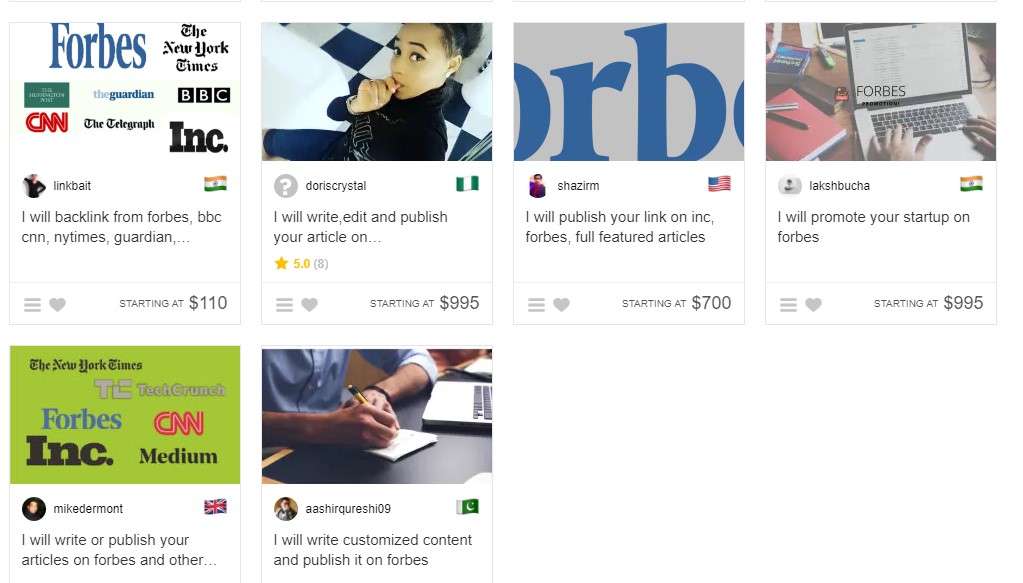The width and height of the screenshot is (1023, 583).
Task: Click the 5.0 star rating on doriscrystal's gig
Action: (301, 263)
